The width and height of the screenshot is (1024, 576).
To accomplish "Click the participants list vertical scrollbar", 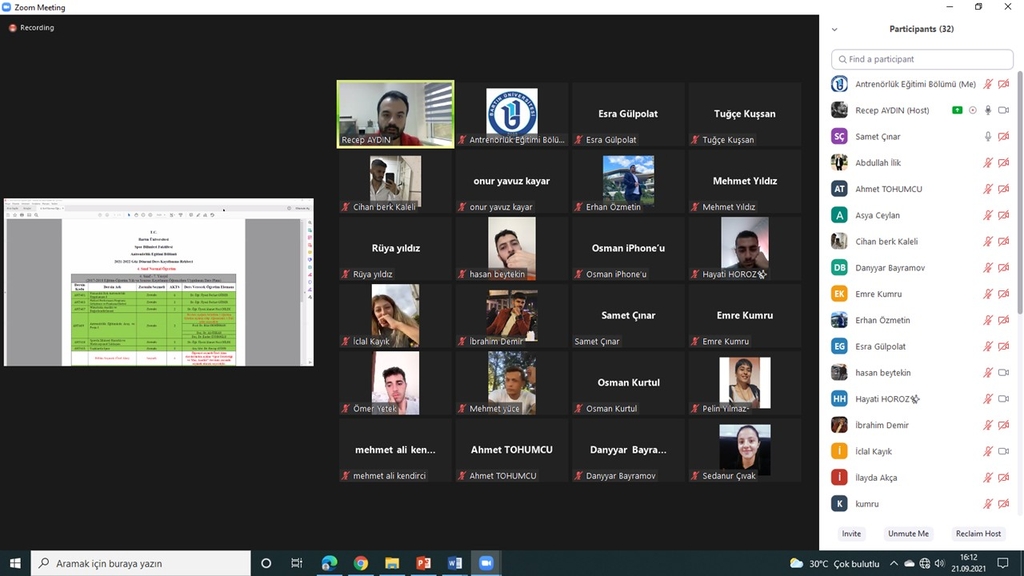I will click(x=1019, y=200).
